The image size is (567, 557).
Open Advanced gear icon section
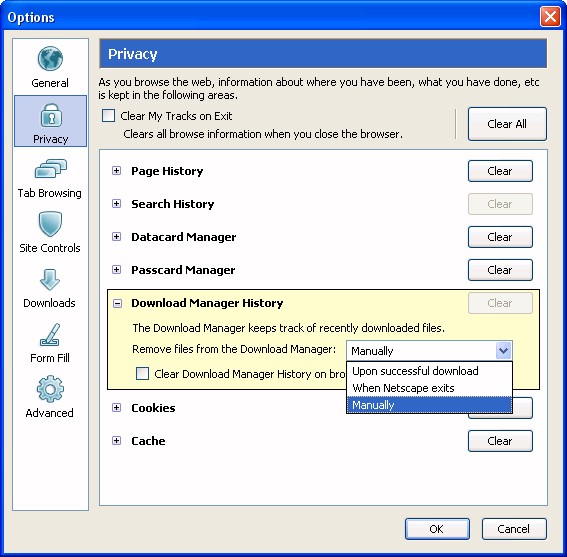tap(50, 389)
